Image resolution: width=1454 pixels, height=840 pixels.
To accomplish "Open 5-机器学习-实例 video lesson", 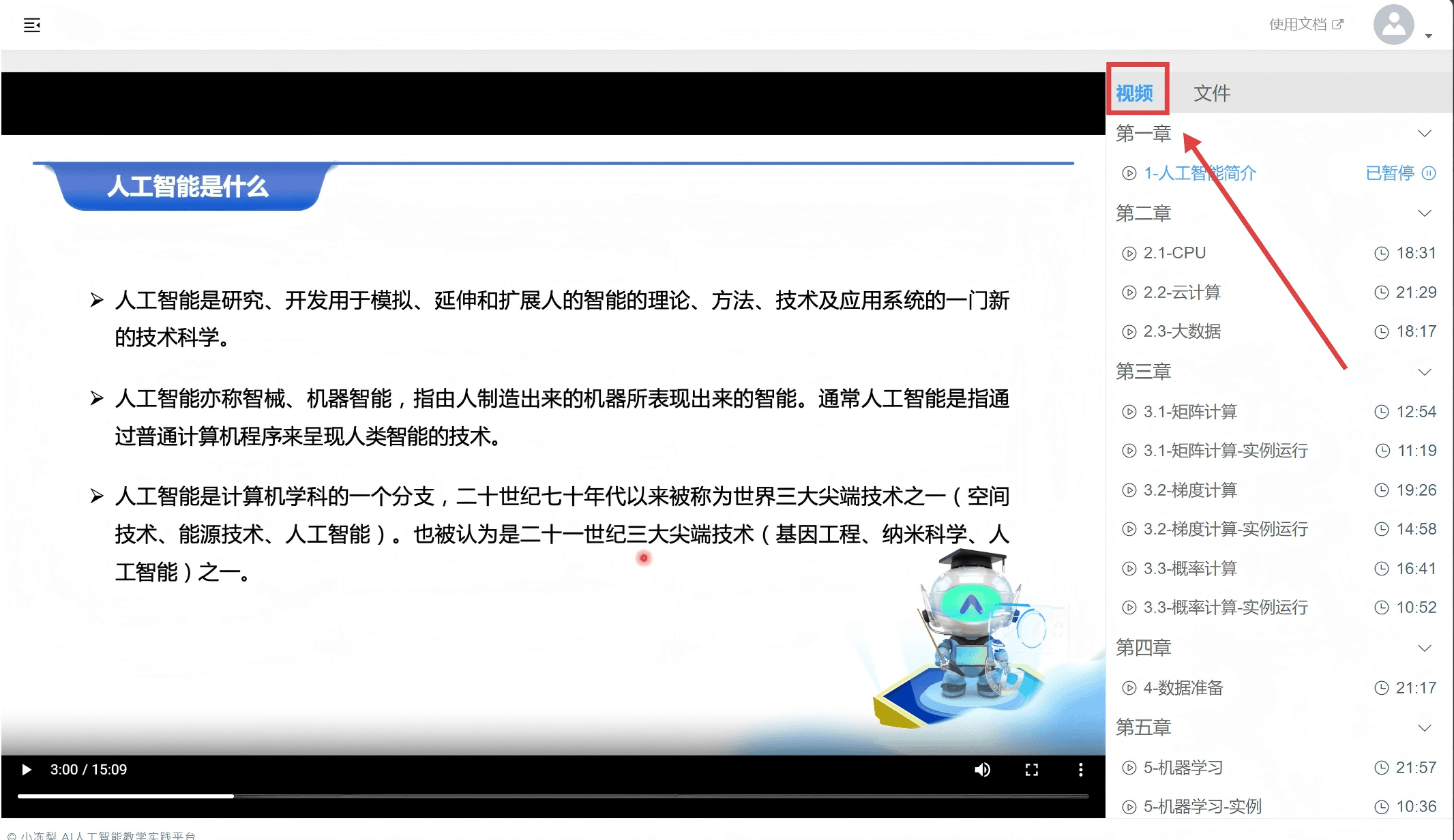I will (1202, 807).
